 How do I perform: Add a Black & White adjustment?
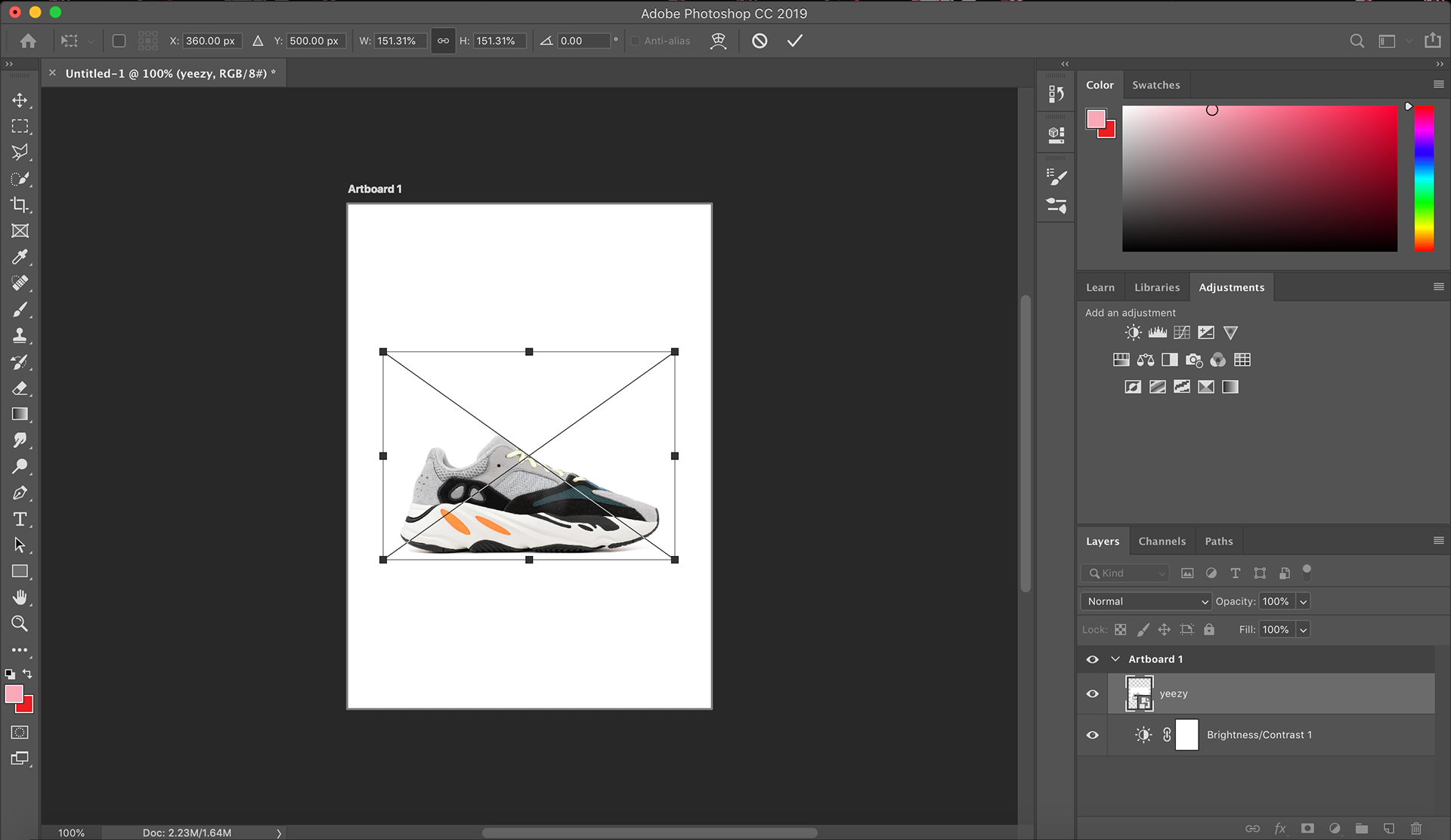pyautogui.click(x=1170, y=360)
